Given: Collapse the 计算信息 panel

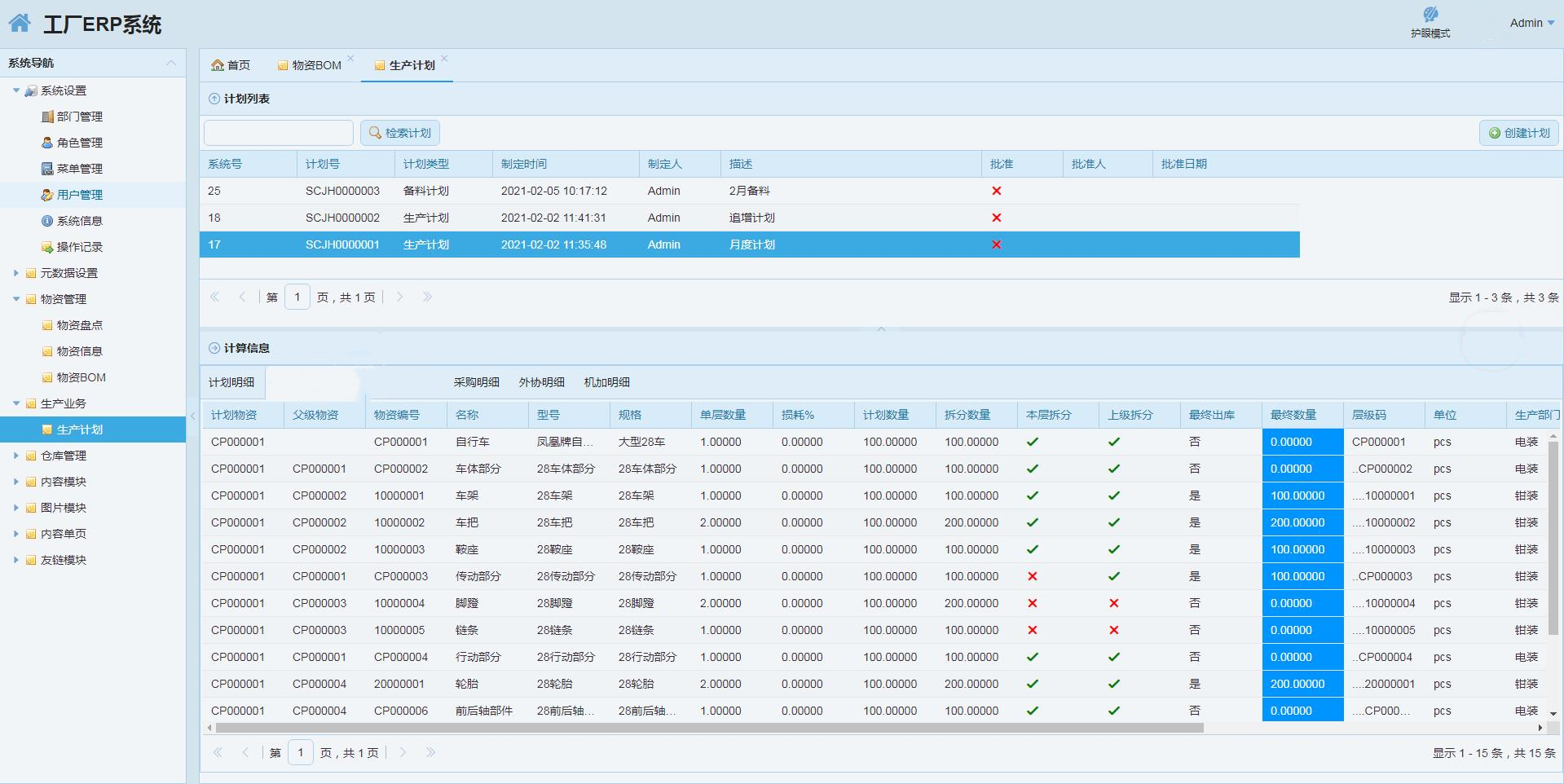Looking at the screenshot, I should coord(214,348).
